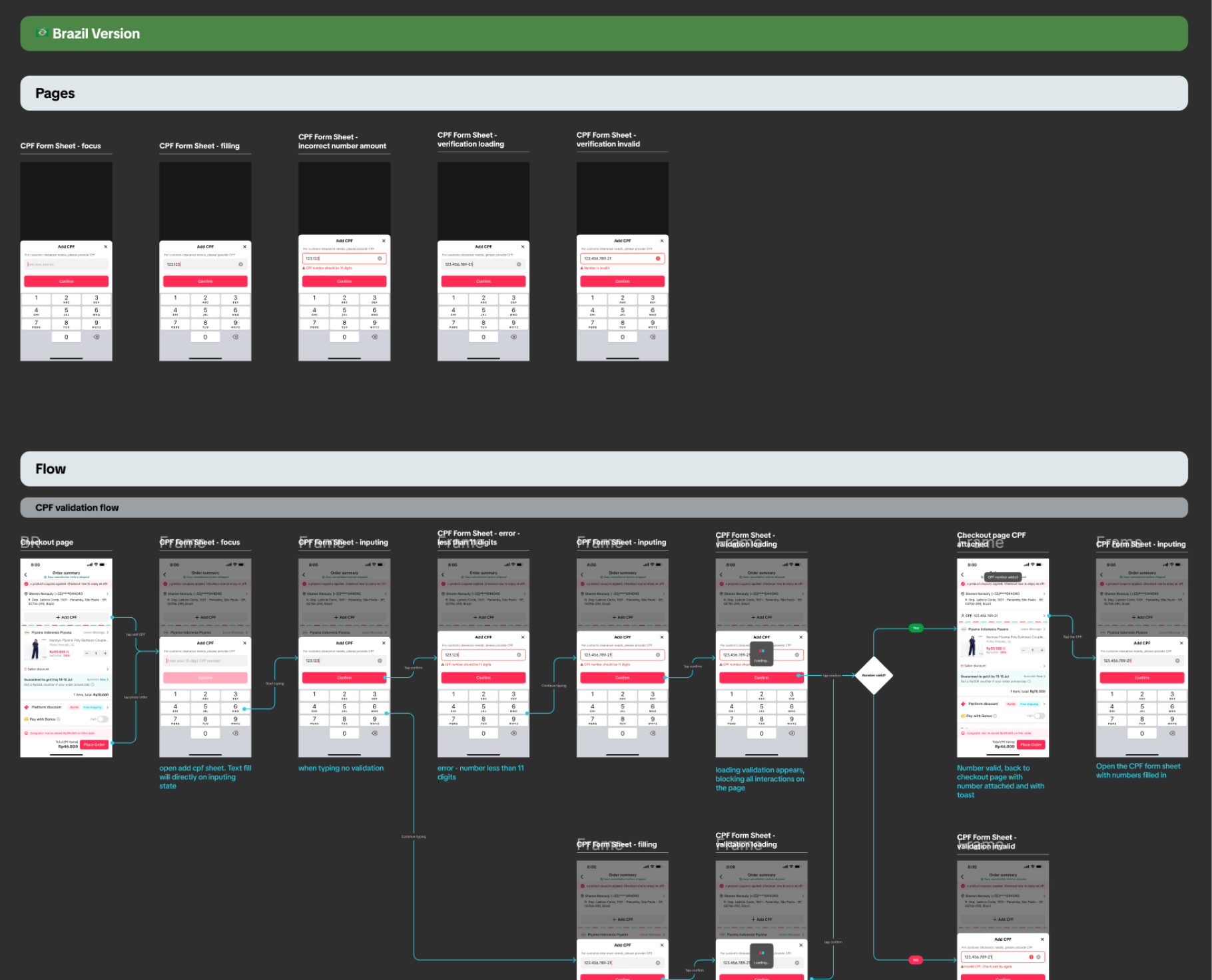Click Place Order on the Checkout page frame

coord(95,744)
